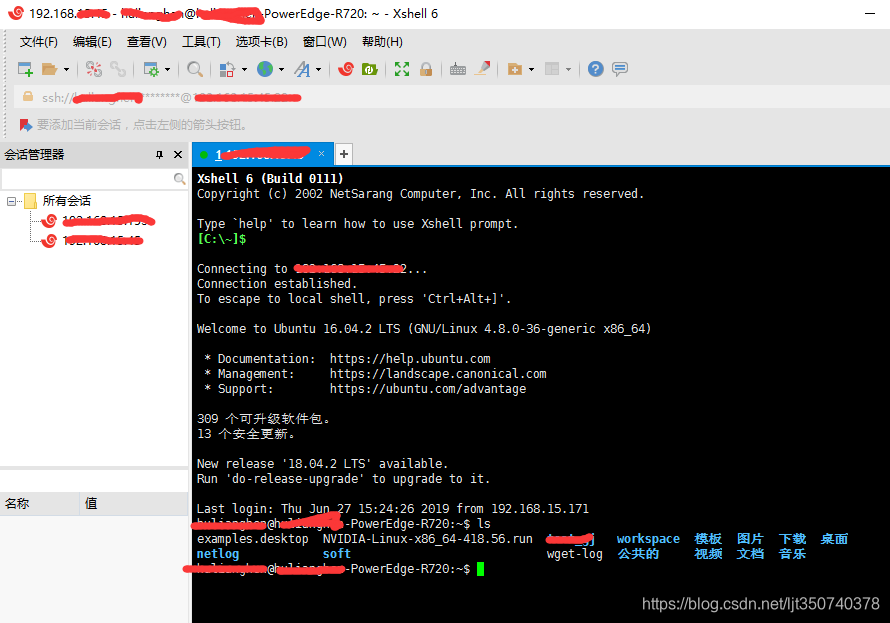Click the chat feedback bubble icon

click(620, 69)
